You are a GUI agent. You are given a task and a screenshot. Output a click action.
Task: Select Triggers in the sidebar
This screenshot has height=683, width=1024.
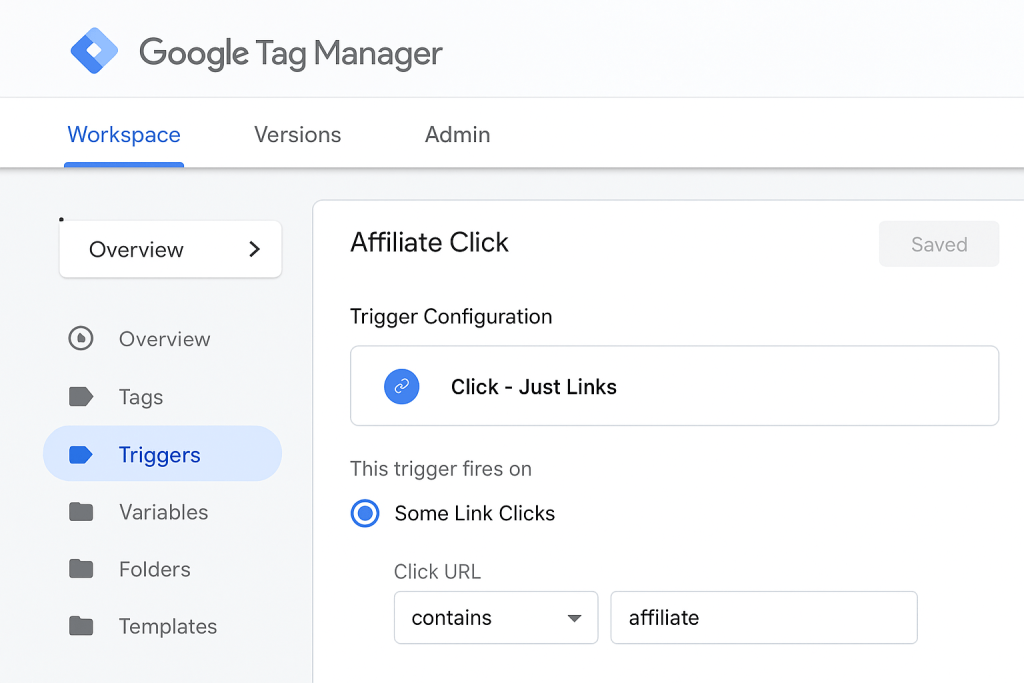(x=163, y=454)
